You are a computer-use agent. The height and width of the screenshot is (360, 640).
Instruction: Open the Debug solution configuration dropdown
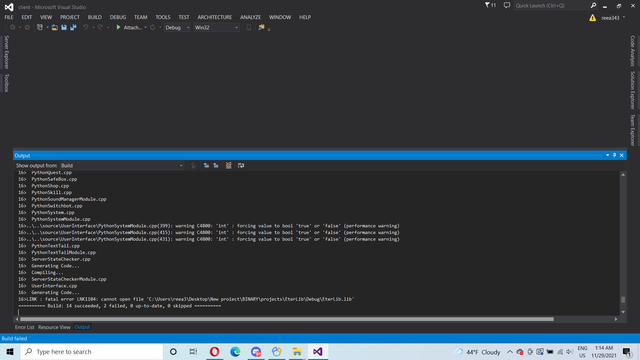[177, 27]
